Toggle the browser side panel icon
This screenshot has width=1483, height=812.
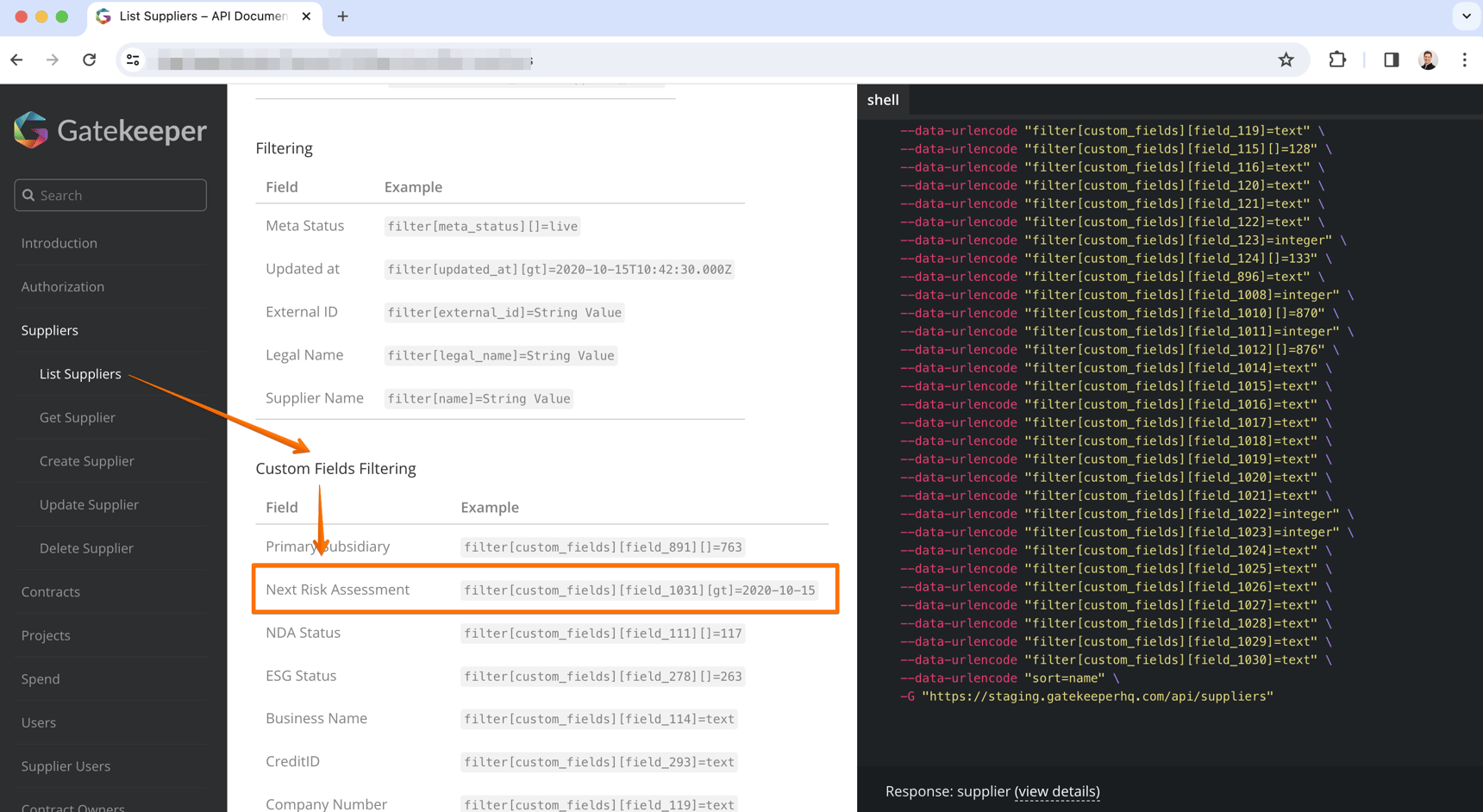coord(1391,59)
